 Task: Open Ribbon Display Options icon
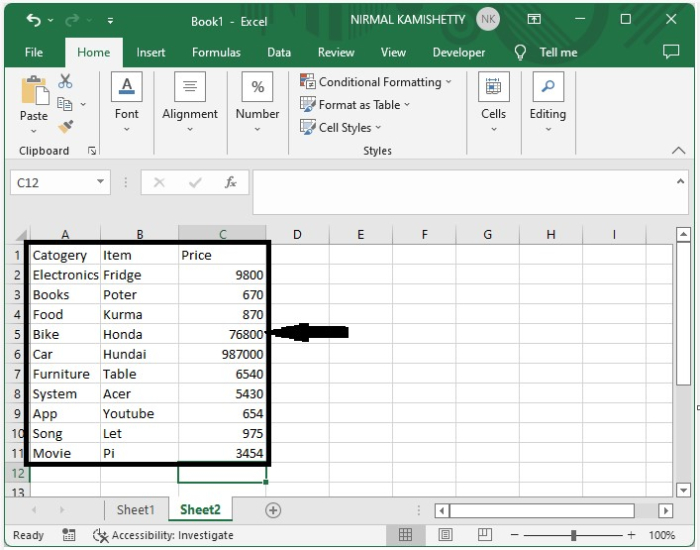[x=534, y=19]
